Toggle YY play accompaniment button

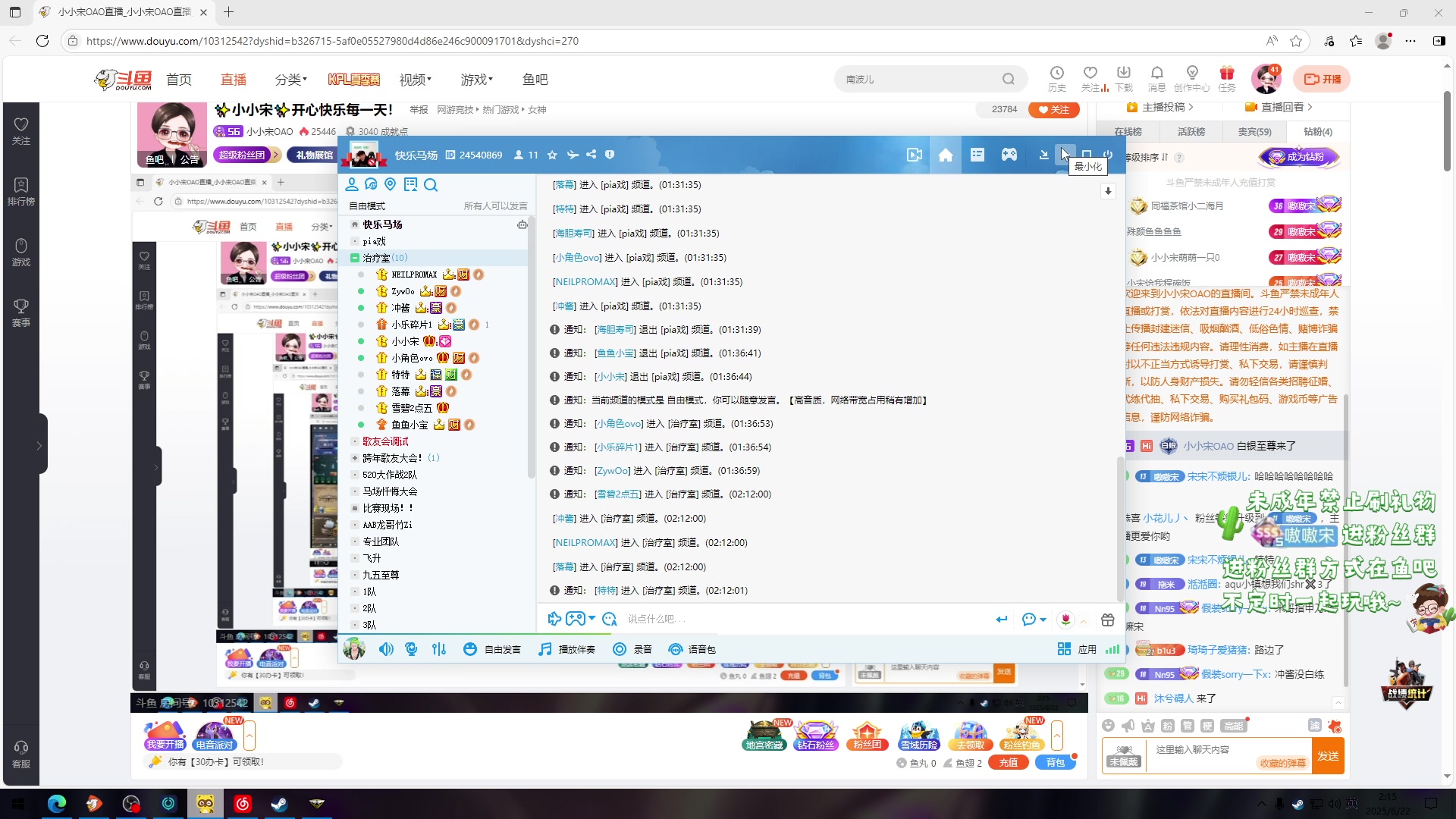point(566,649)
